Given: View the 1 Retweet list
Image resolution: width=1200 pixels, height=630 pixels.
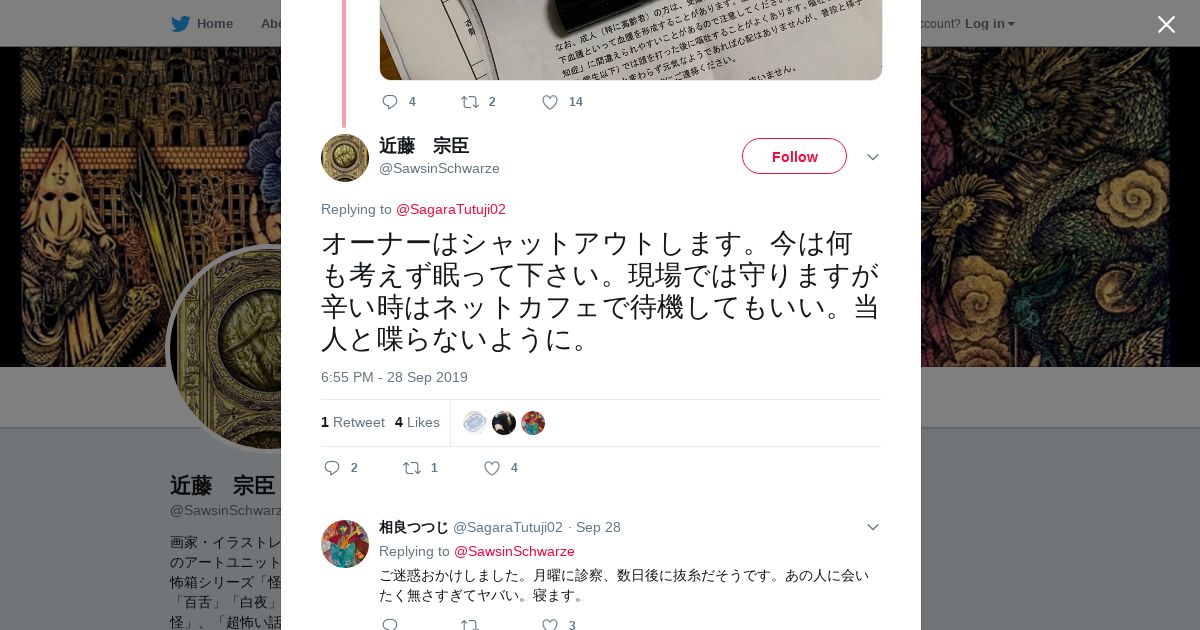Looking at the screenshot, I should click(x=353, y=422).
